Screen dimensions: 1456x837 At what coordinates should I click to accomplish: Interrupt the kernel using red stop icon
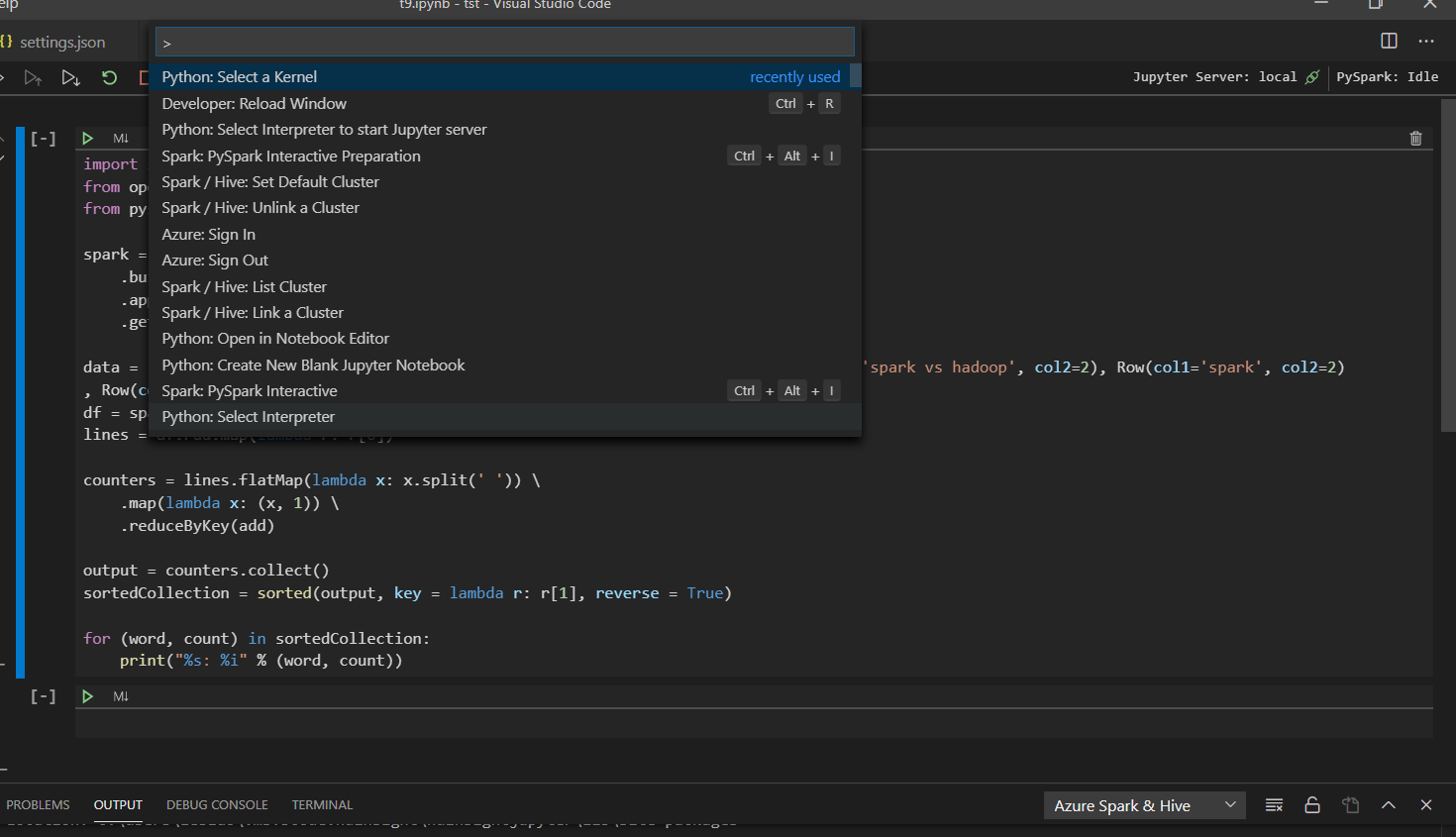click(143, 77)
